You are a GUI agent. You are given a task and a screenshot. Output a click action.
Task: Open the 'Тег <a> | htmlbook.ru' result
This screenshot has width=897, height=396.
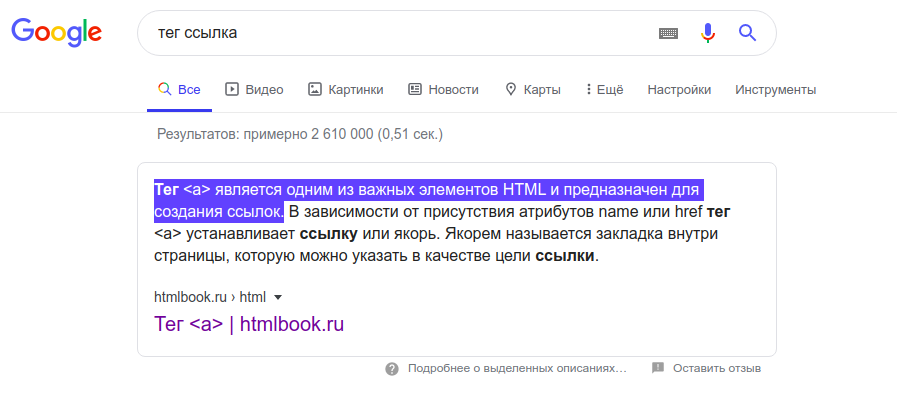[249, 324]
